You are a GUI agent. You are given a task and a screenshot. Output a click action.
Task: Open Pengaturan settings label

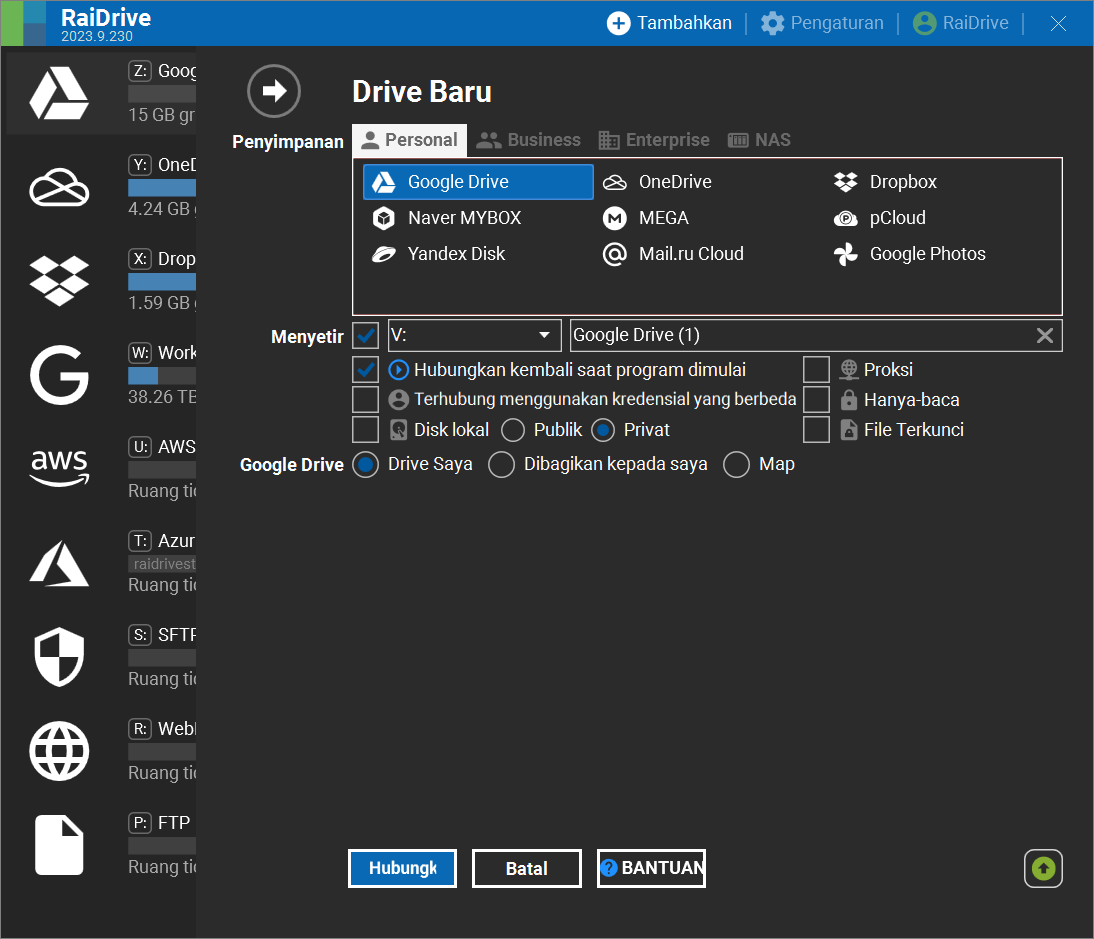(837, 23)
